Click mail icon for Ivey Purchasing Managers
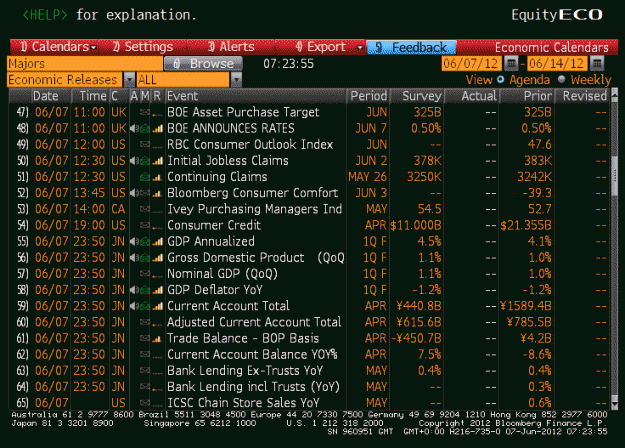Viewport: 625px width, 448px height. (x=145, y=209)
